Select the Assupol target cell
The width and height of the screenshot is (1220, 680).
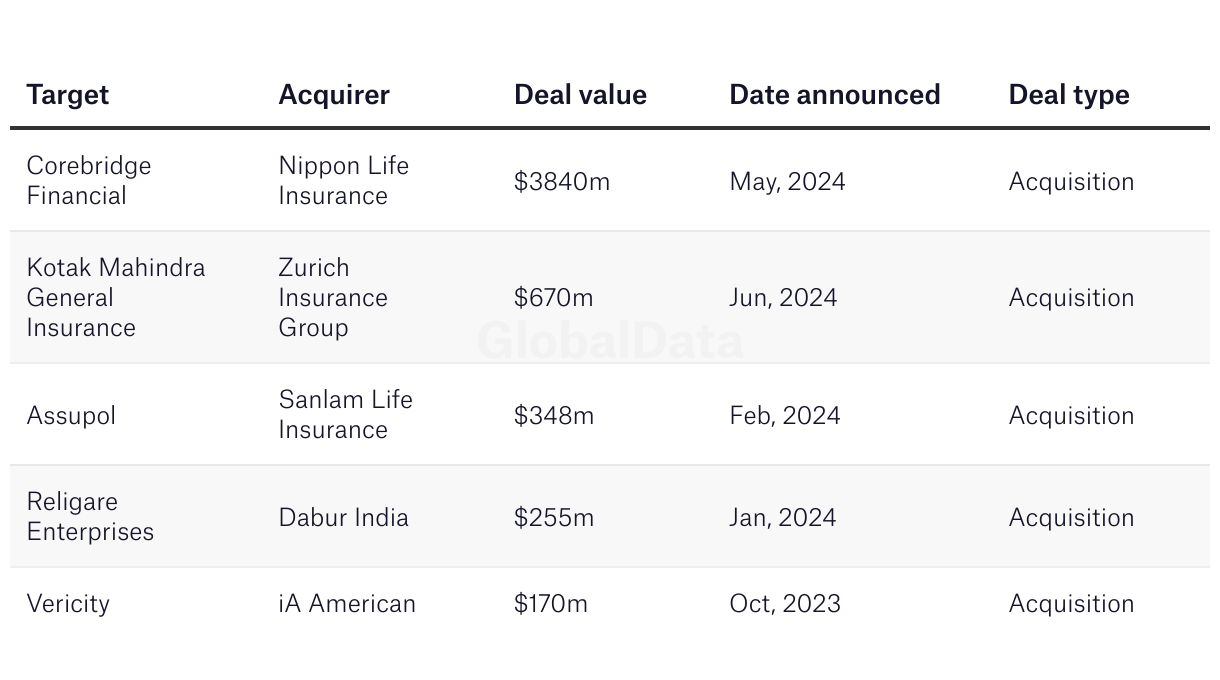(x=71, y=416)
